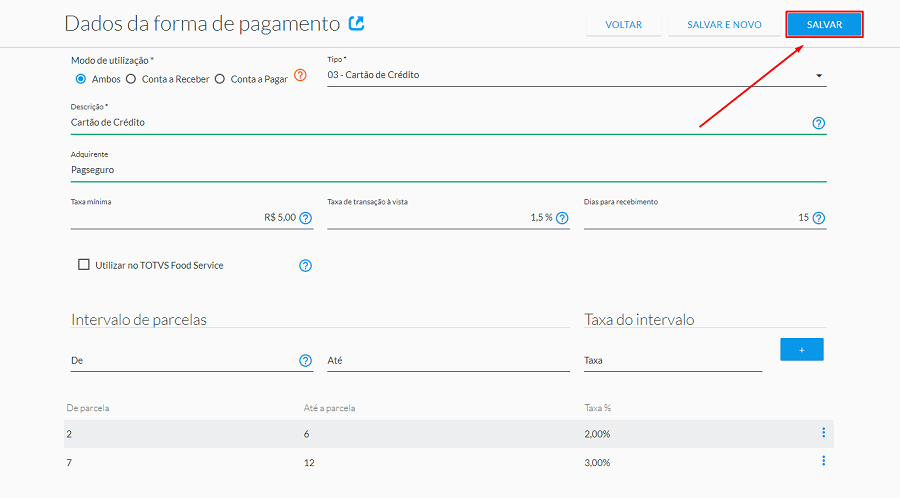
Task: Focus the Adquirente field showing Pagseguro
Action: (448, 170)
